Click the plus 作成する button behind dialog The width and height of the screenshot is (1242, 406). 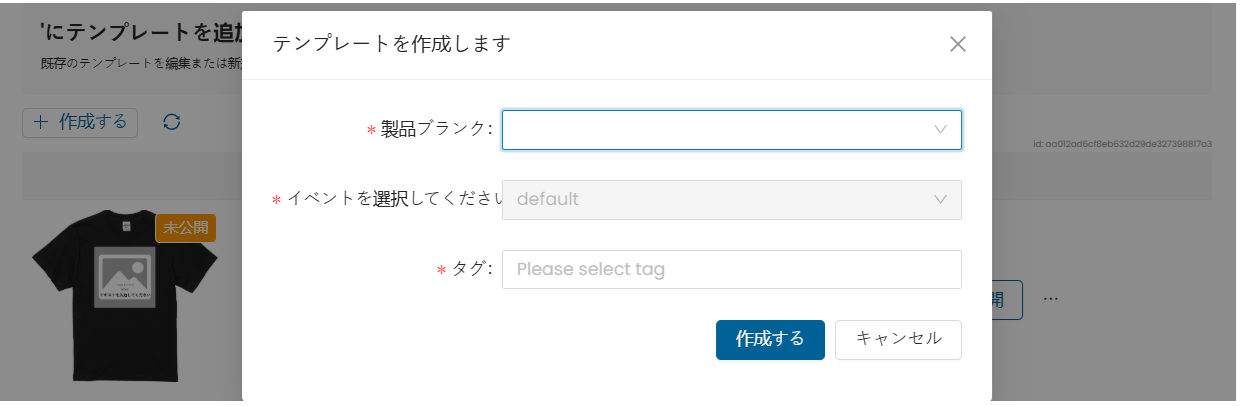(x=80, y=122)
